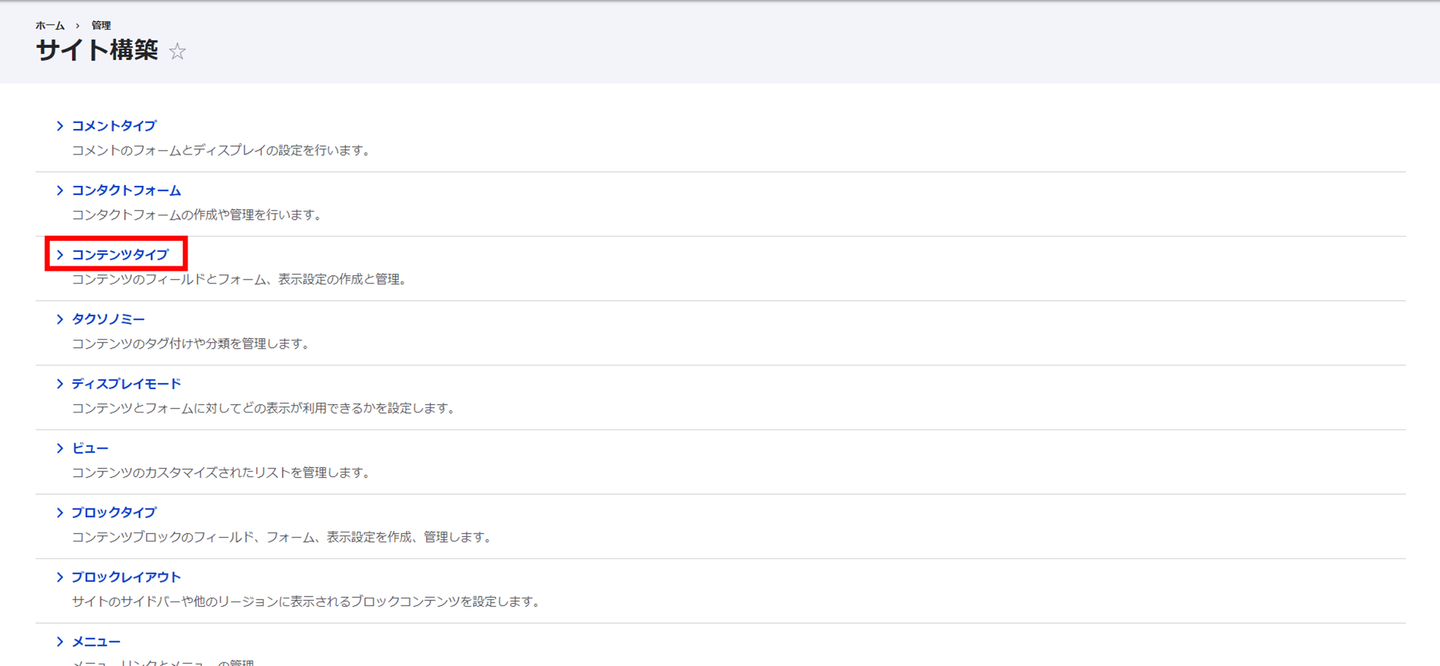
Task: Open the ビュー link
Action: coord(90,448)
